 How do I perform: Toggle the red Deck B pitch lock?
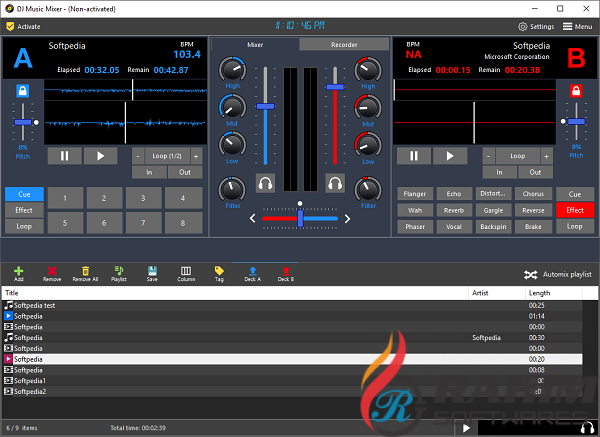pos(575,91)
